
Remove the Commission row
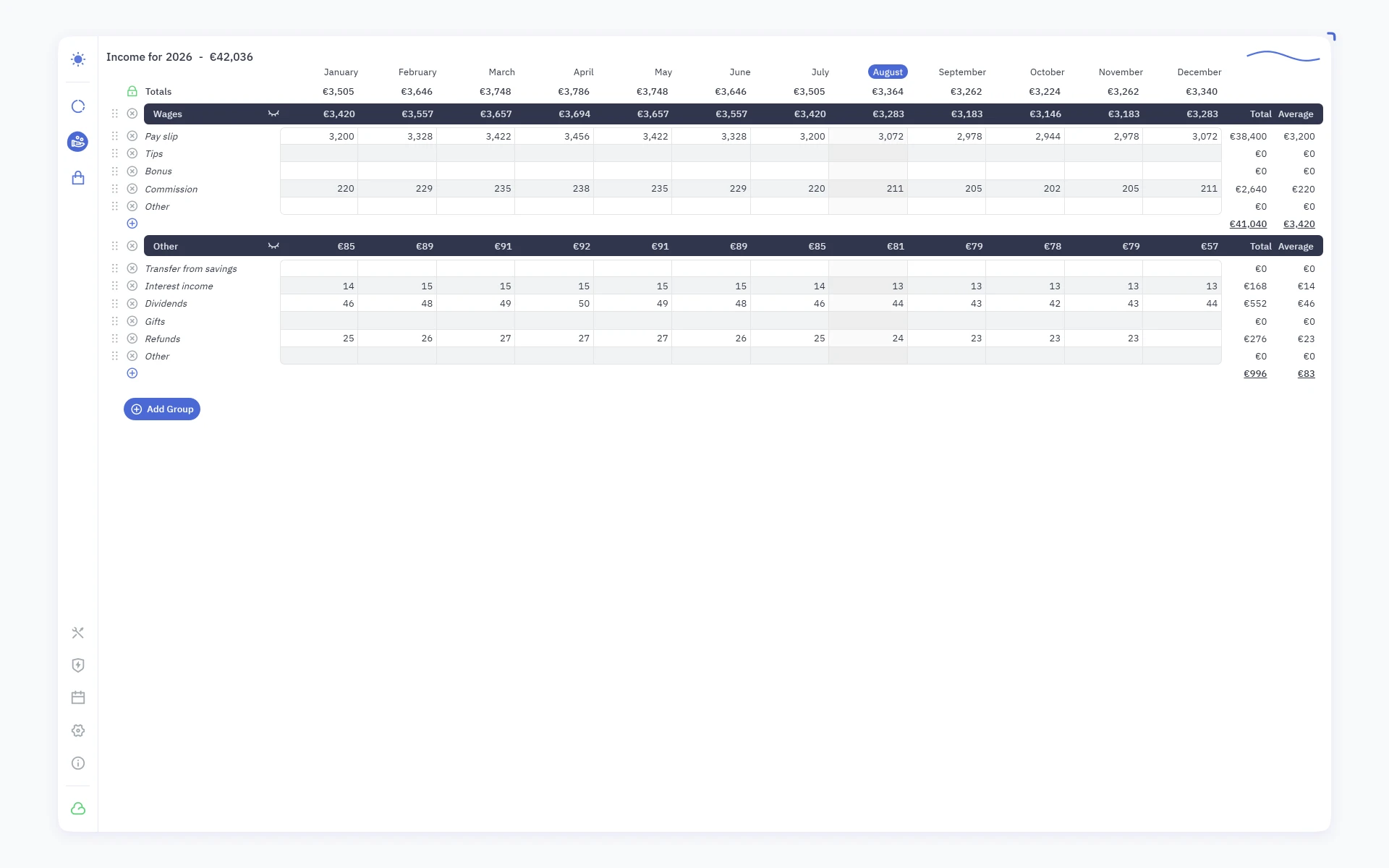pos(132,189)
